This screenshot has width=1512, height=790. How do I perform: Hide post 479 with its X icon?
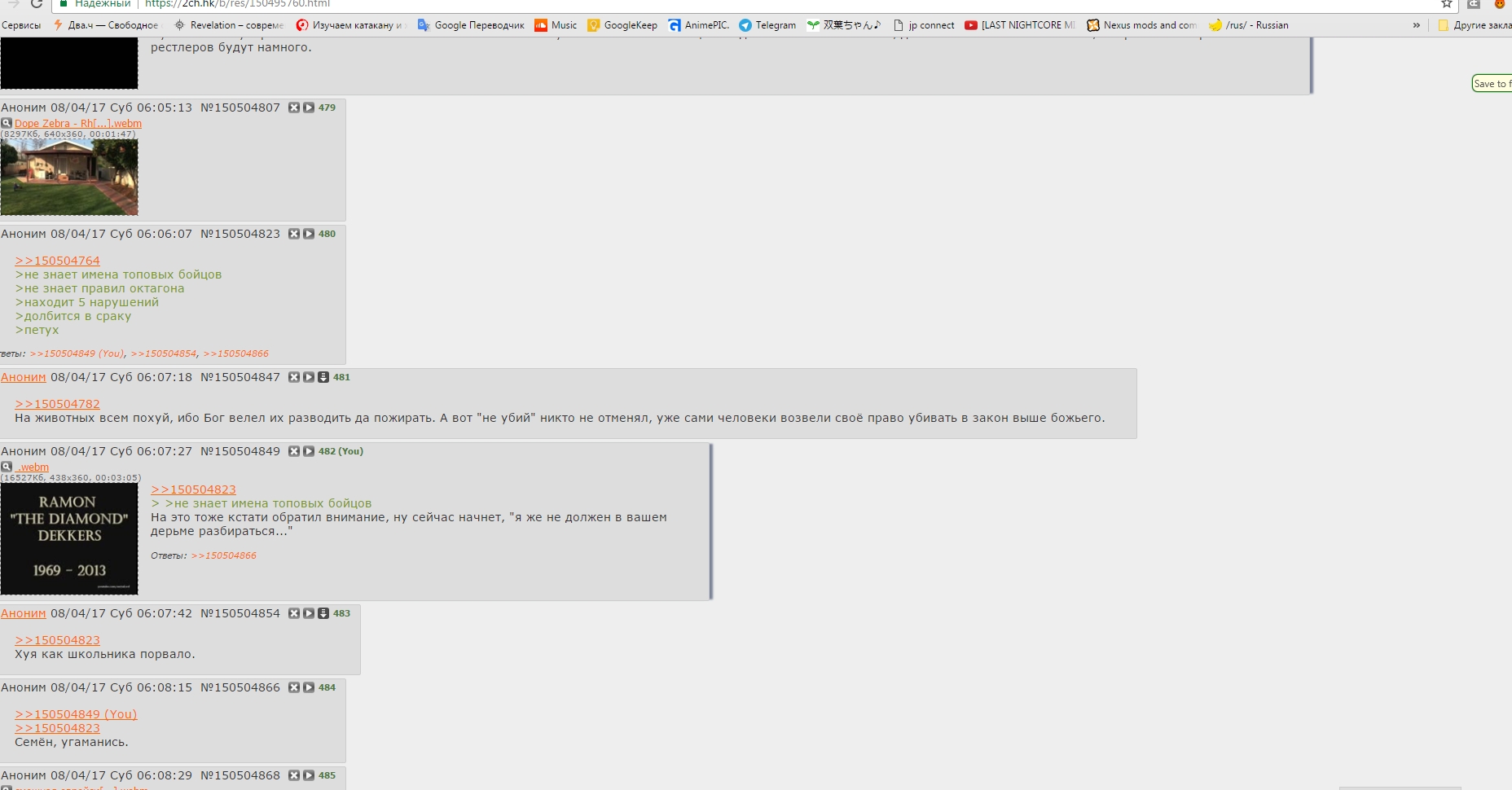294,108
